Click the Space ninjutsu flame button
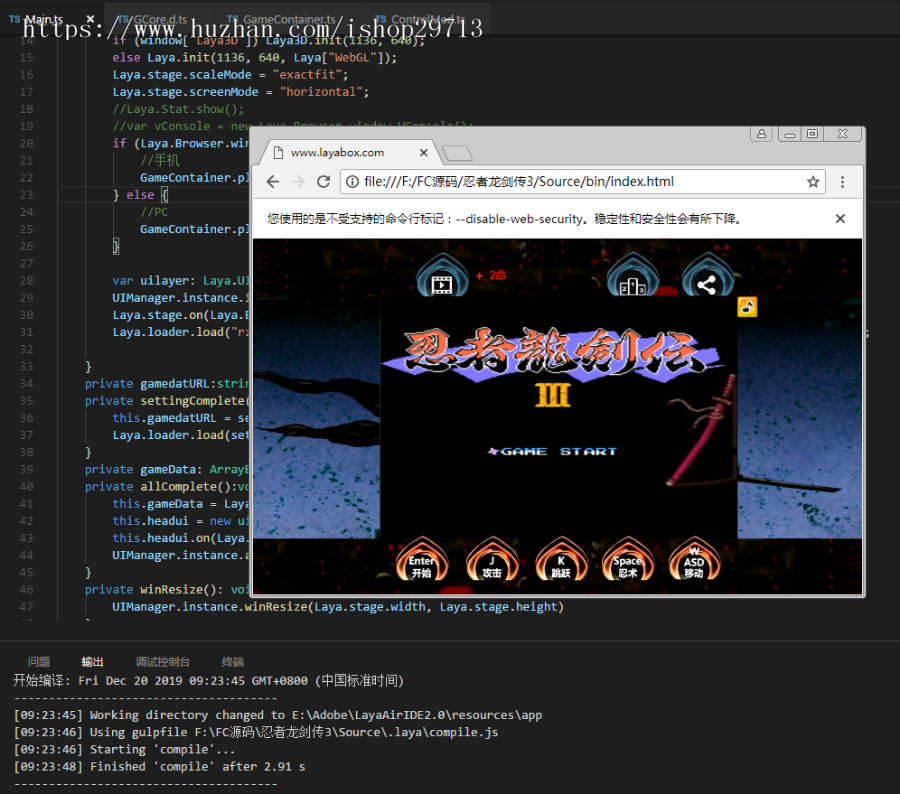 pyautogui.click(x=628, y=560)
